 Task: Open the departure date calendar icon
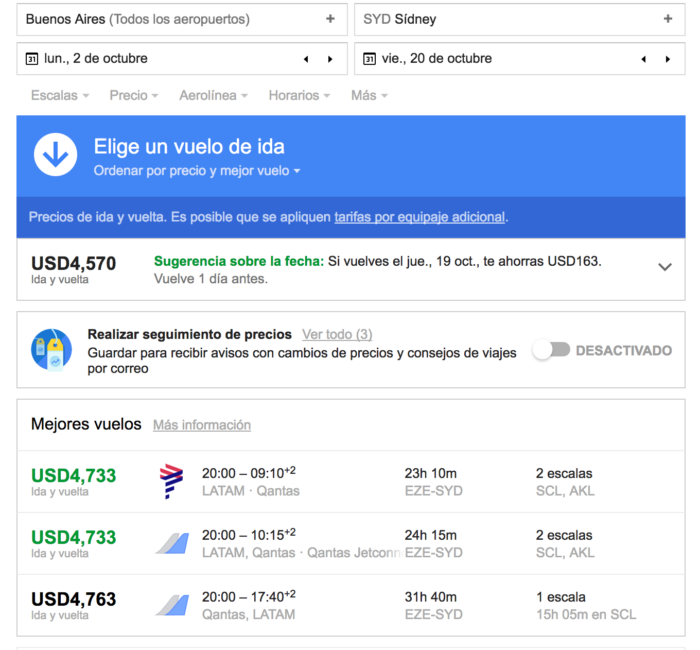32,59
